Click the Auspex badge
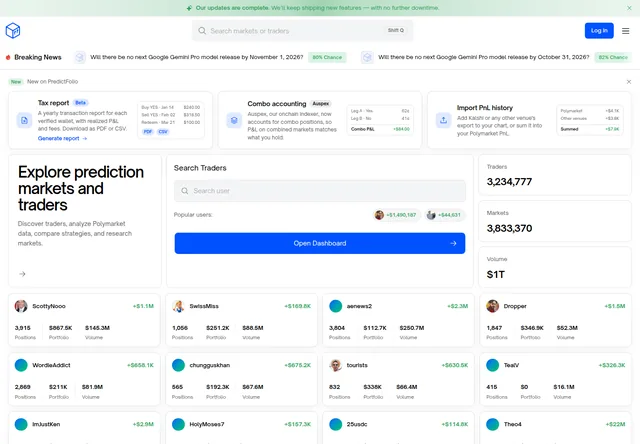Image resolution: width=640 pixels, height=444 pixels. (321, 104)
